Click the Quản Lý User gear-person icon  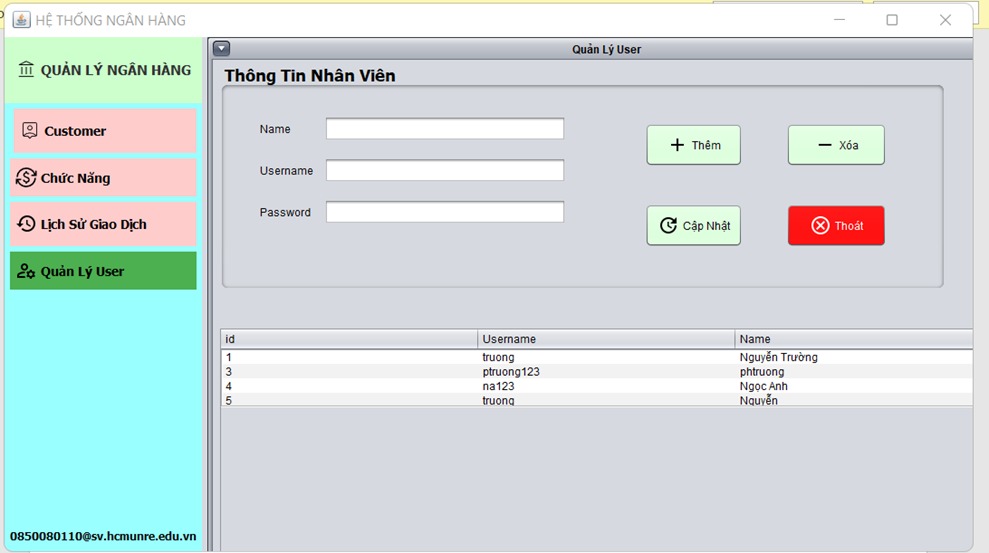tap(26, 271)
